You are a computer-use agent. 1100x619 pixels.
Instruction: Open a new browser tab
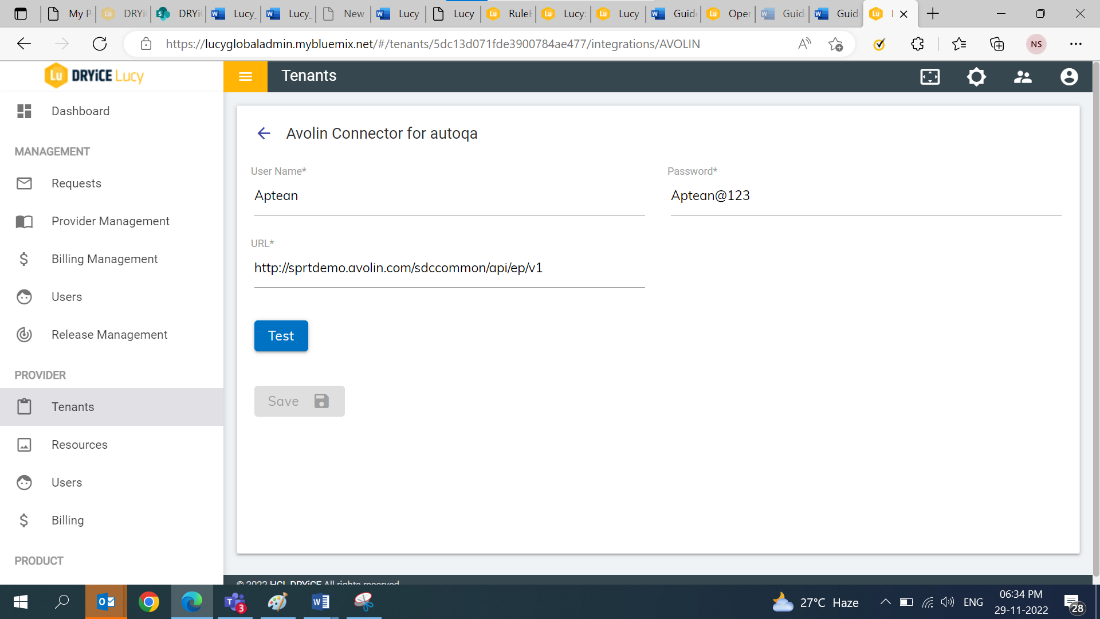pyautogui.click(x=932, y=13)
